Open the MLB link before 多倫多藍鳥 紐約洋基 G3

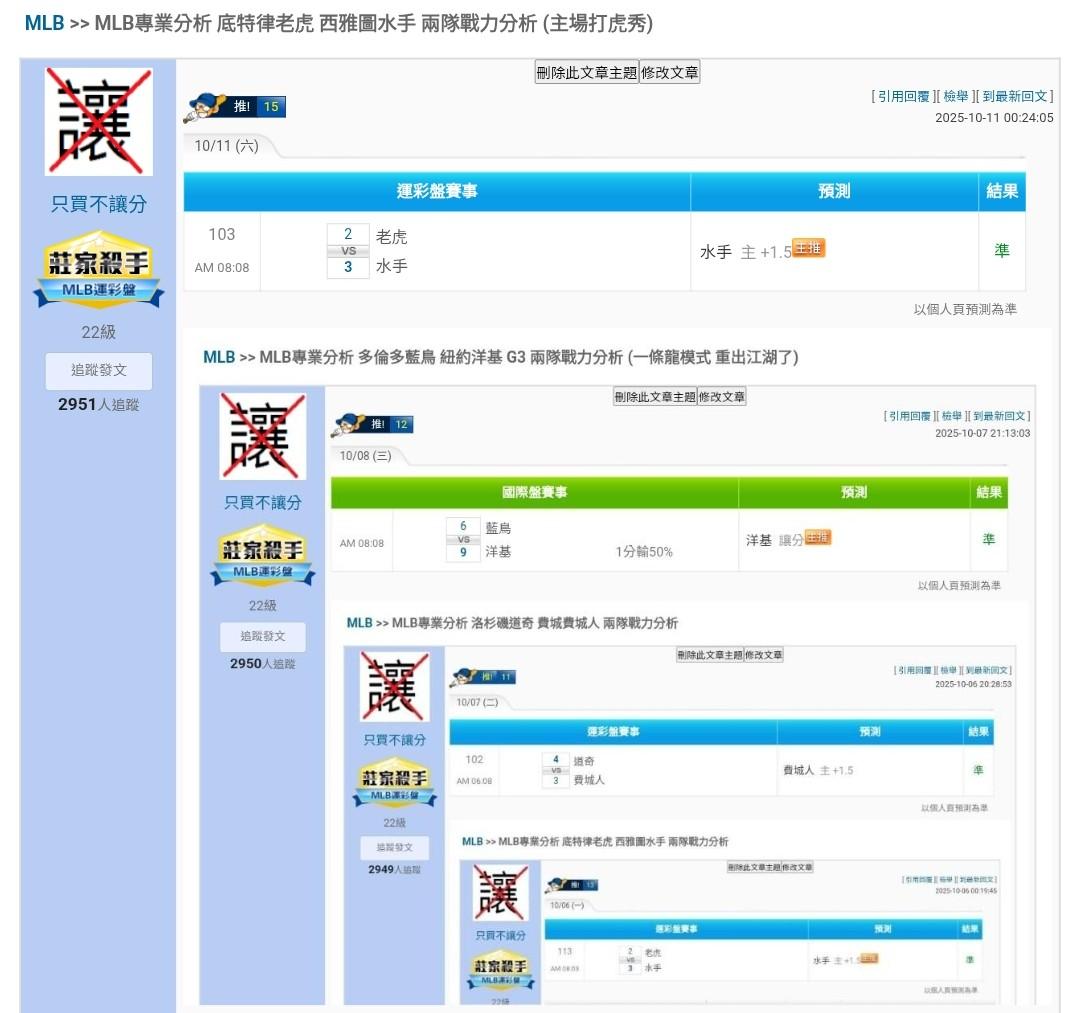(x=219, y=357)
